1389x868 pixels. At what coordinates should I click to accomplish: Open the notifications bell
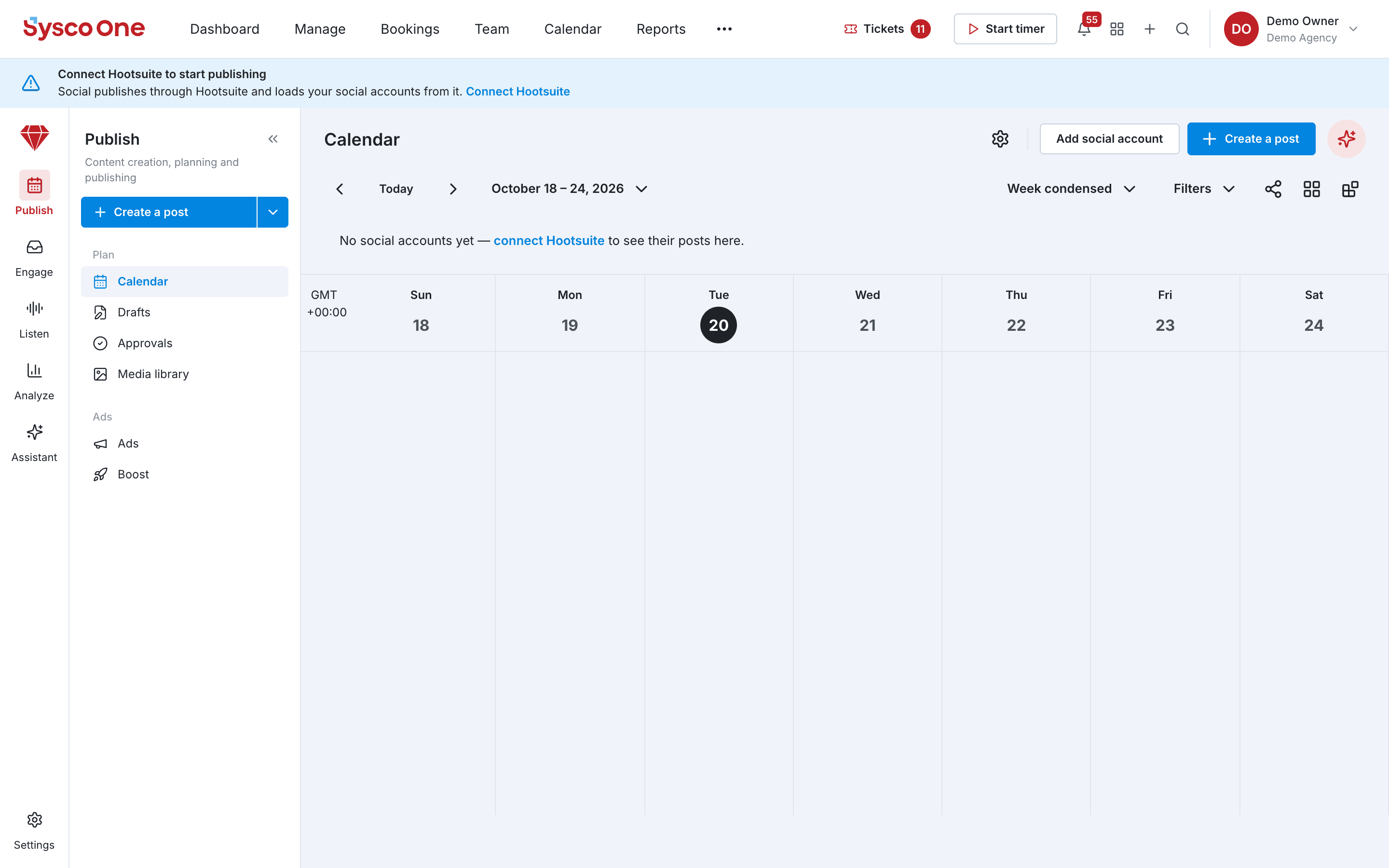(1084, 29)
